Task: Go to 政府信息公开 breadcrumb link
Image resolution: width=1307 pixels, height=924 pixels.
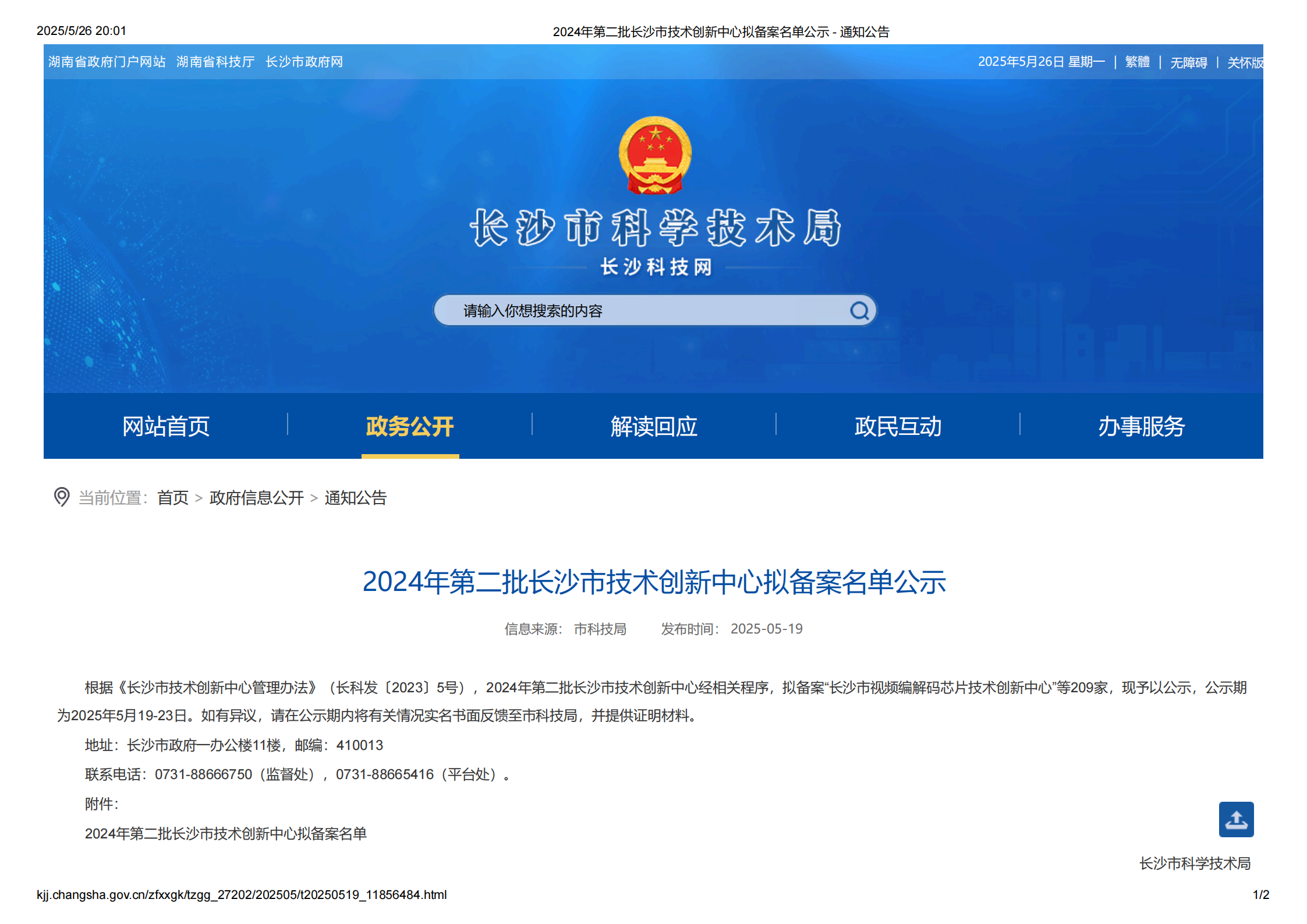Action: click(256, 498)
